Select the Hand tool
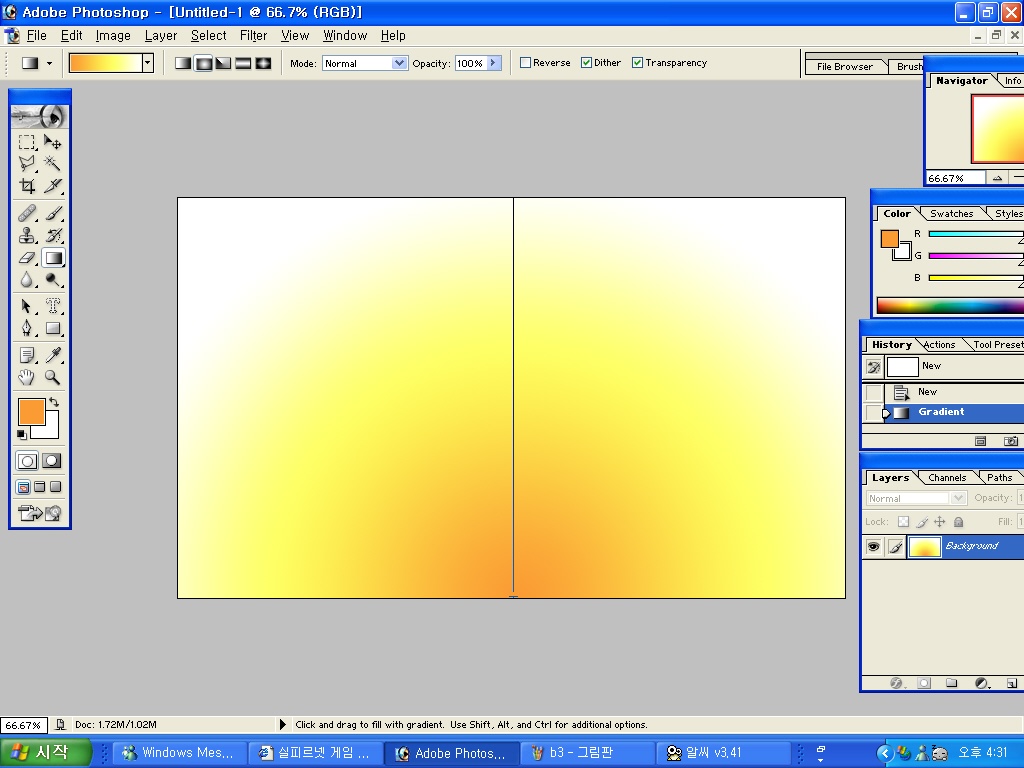Screen dimensions: 1024x768 click(27, 377)
